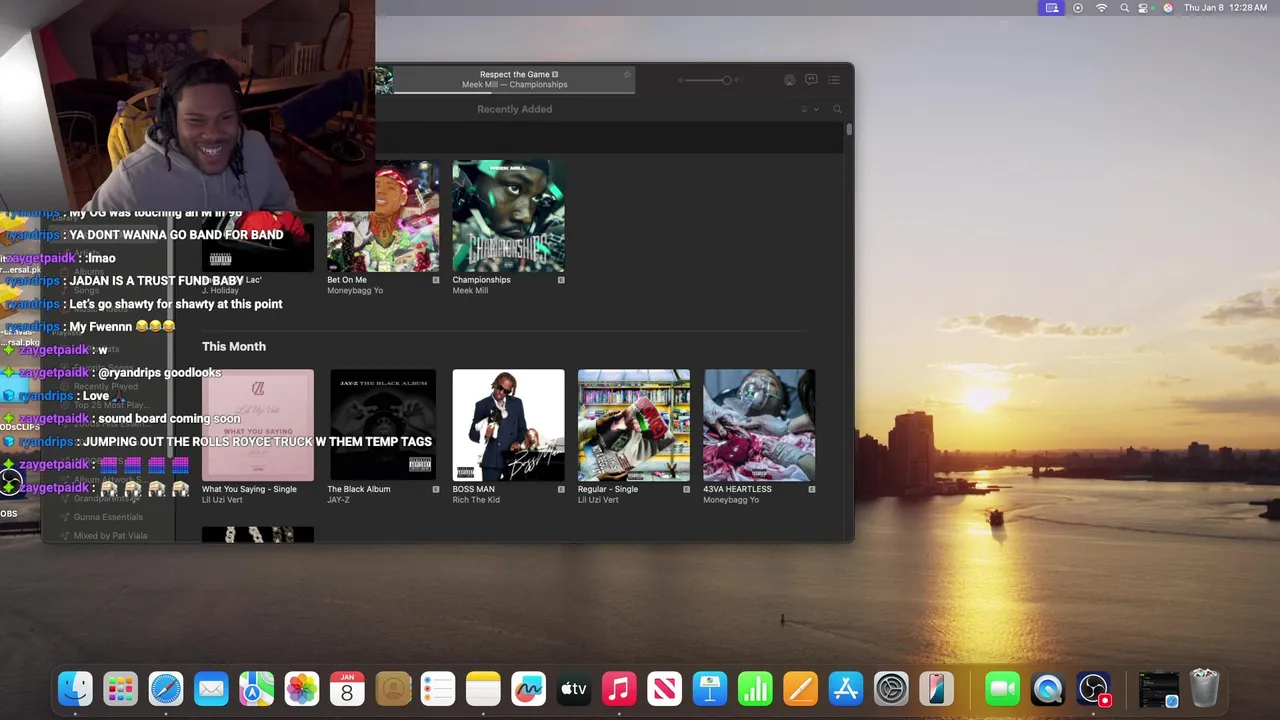Image resolution: width=1280 pixels, height=720 pixels.
Task: Open What You Saying single cover
Action: click(x=258, y=425)
